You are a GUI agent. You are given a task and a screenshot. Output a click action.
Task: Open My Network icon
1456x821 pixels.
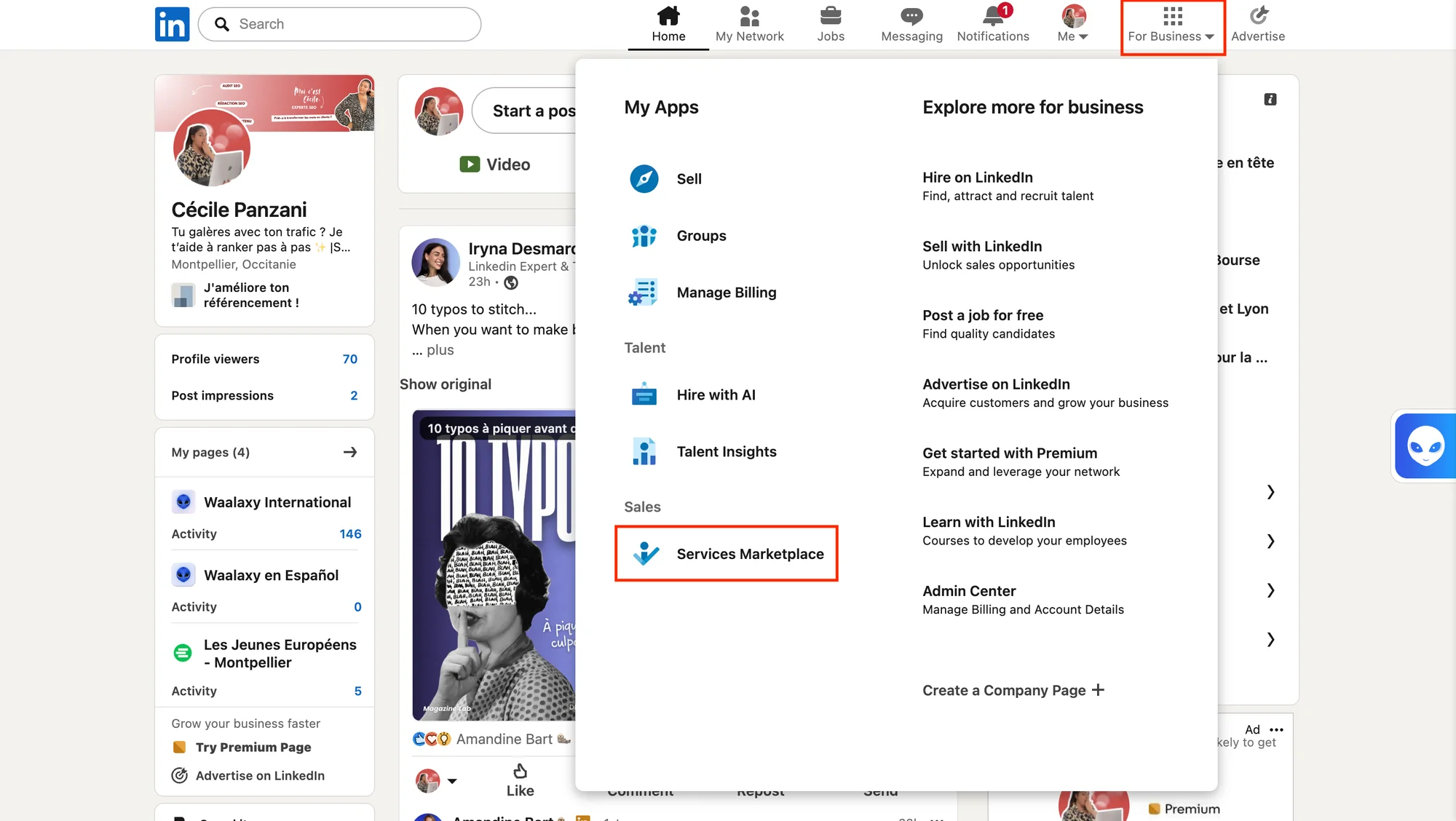tap(749, 15)
